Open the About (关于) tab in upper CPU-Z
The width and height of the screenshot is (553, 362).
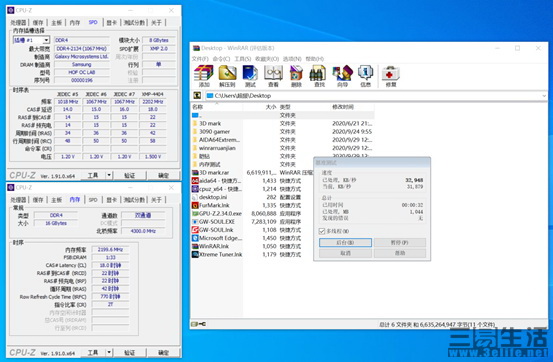[x=156, y=23]
